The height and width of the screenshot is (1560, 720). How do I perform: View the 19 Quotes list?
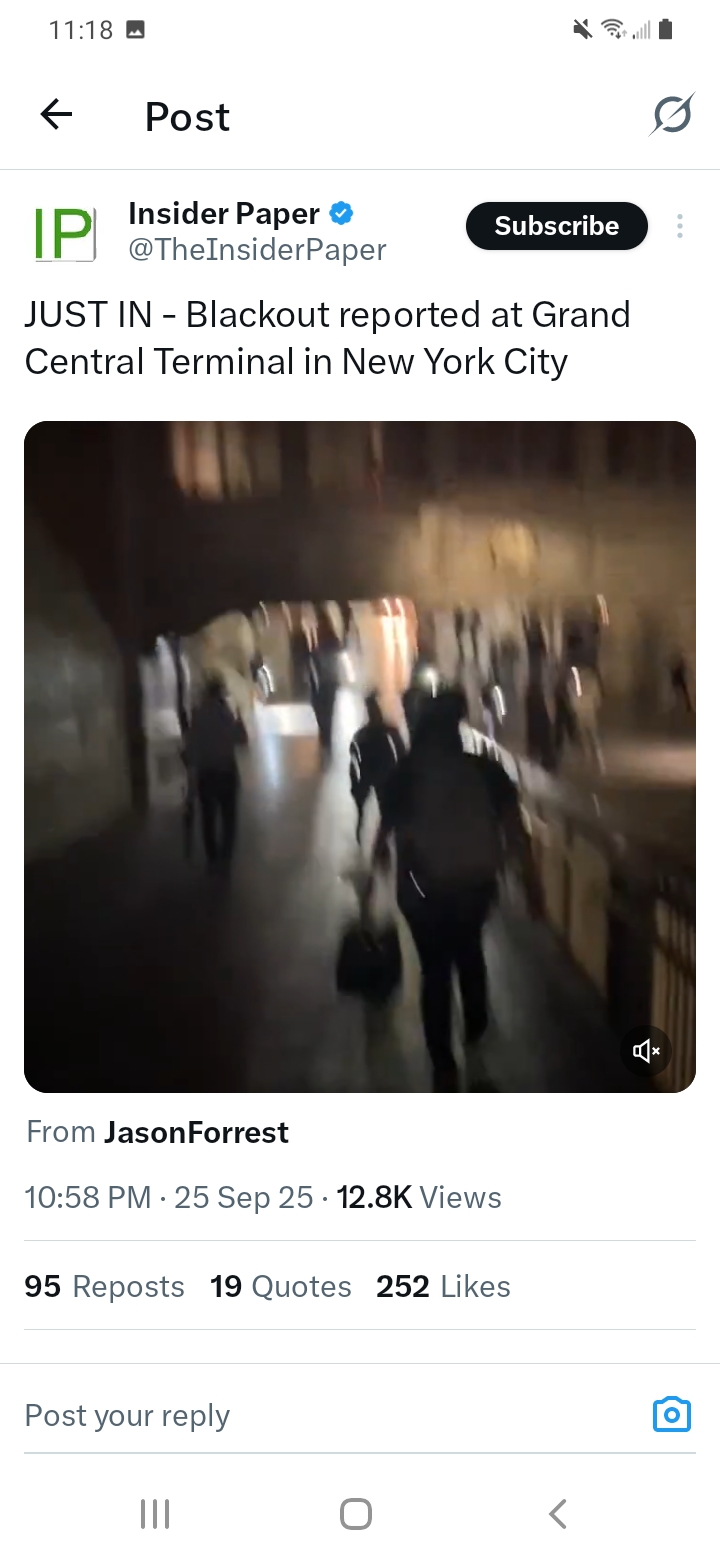(x=281, y=1286)
